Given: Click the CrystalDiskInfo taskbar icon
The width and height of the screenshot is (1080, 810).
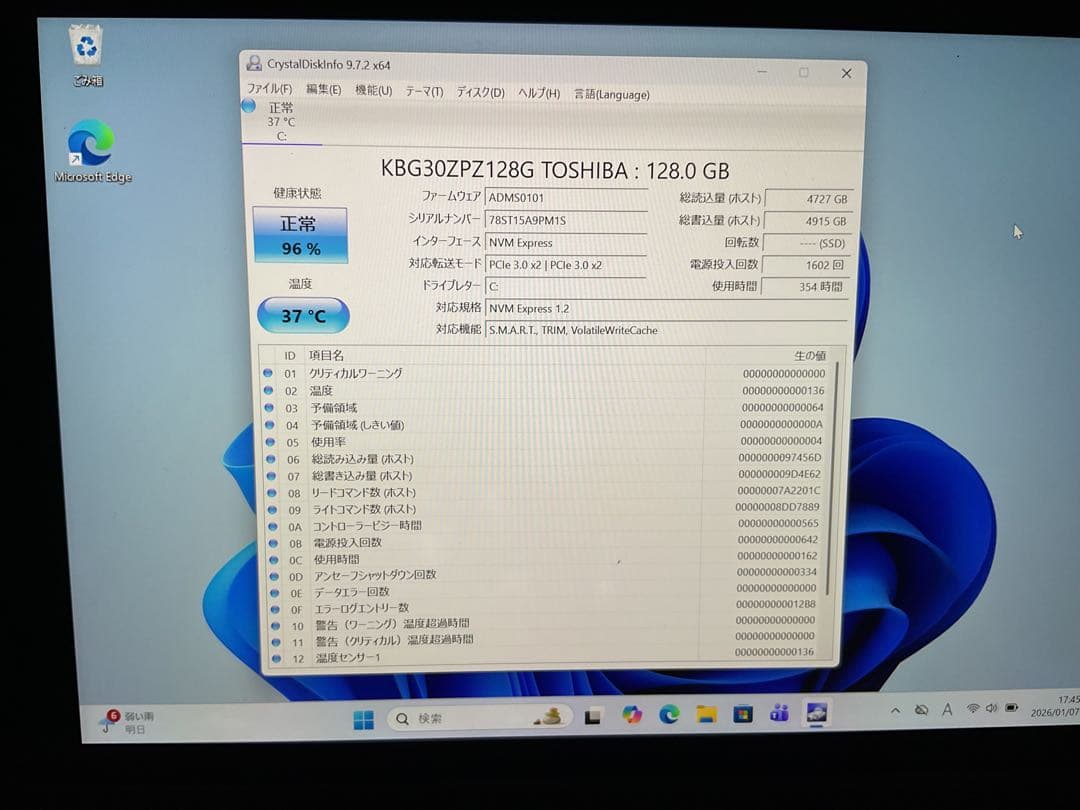Looking at the screenshot, I should point(816,712).
